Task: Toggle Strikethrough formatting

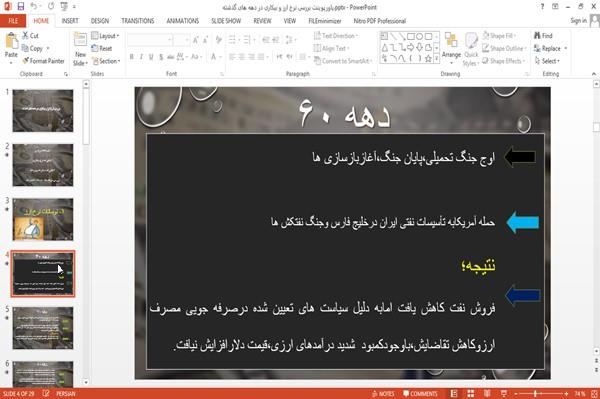Action: coord(171,57)
